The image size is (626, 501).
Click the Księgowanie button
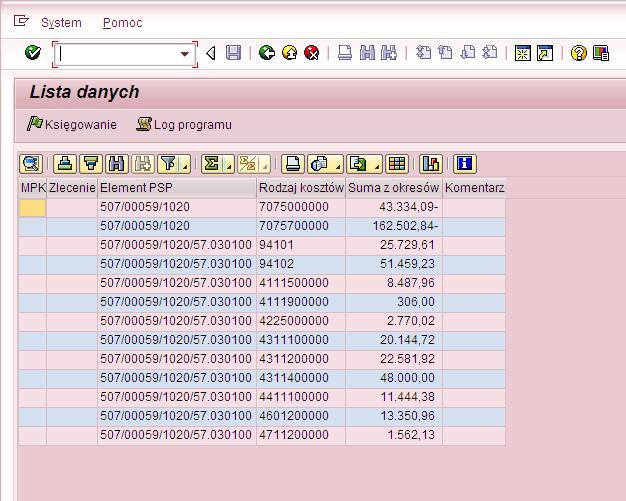pos(72,124)
